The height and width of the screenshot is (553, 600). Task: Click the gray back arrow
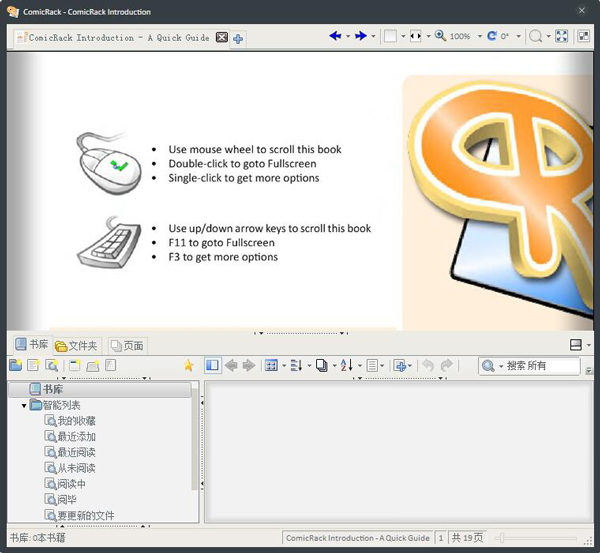(231, 365)
